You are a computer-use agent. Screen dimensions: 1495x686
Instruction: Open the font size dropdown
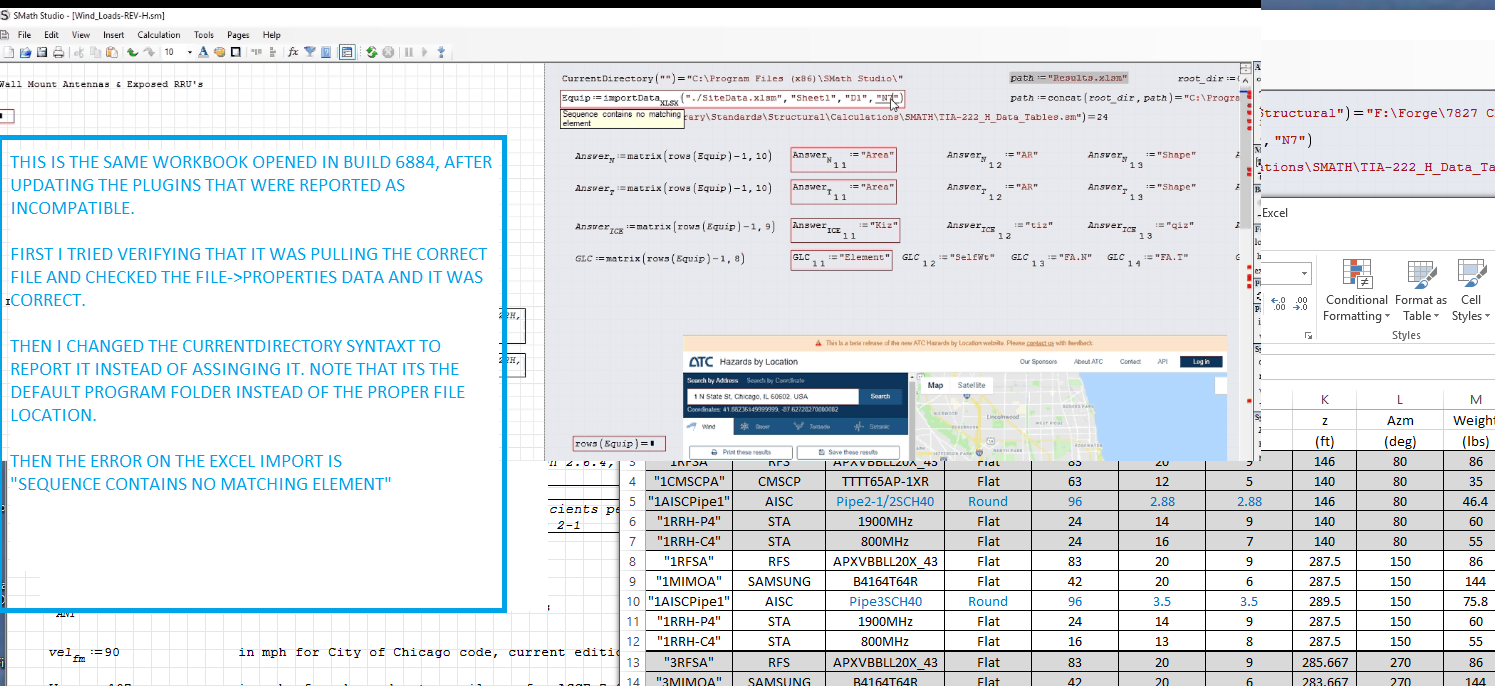click(x=189, y=52)
